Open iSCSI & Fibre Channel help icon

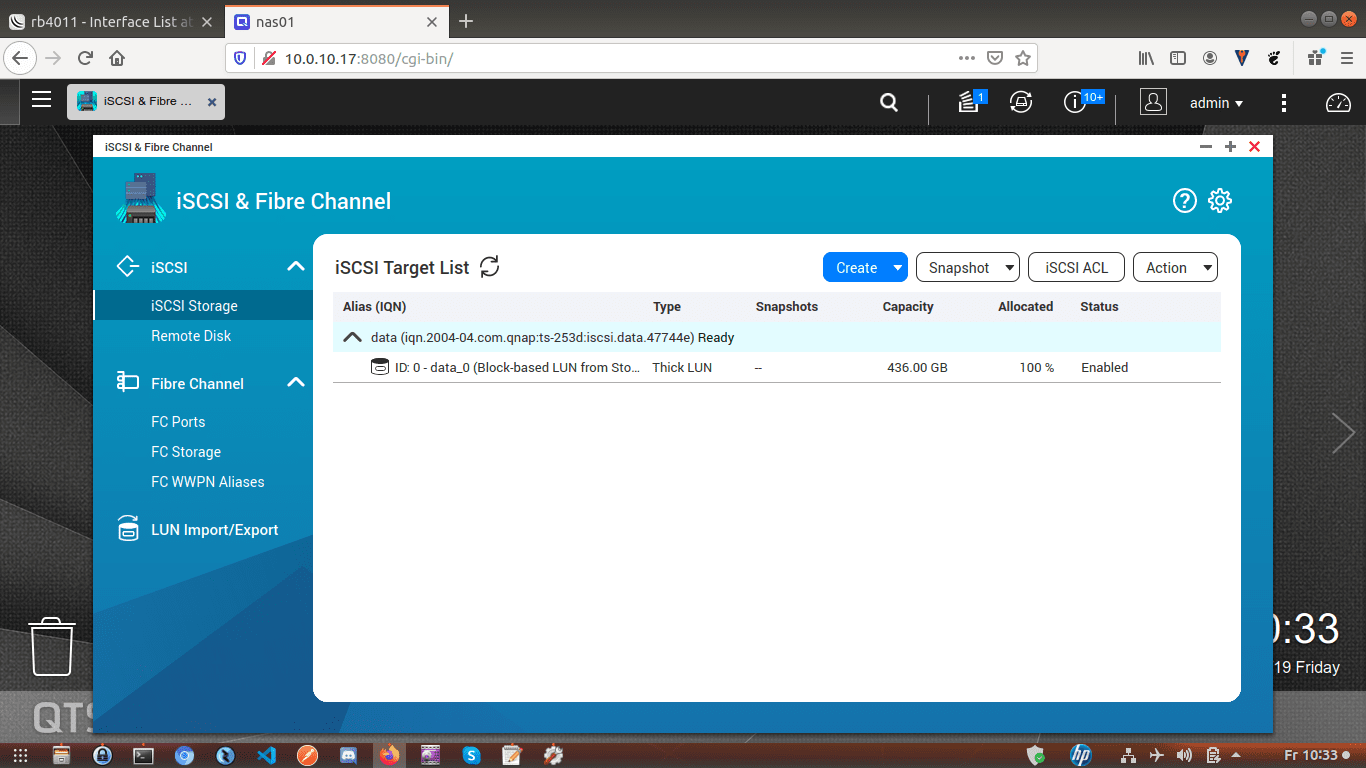1184,201
